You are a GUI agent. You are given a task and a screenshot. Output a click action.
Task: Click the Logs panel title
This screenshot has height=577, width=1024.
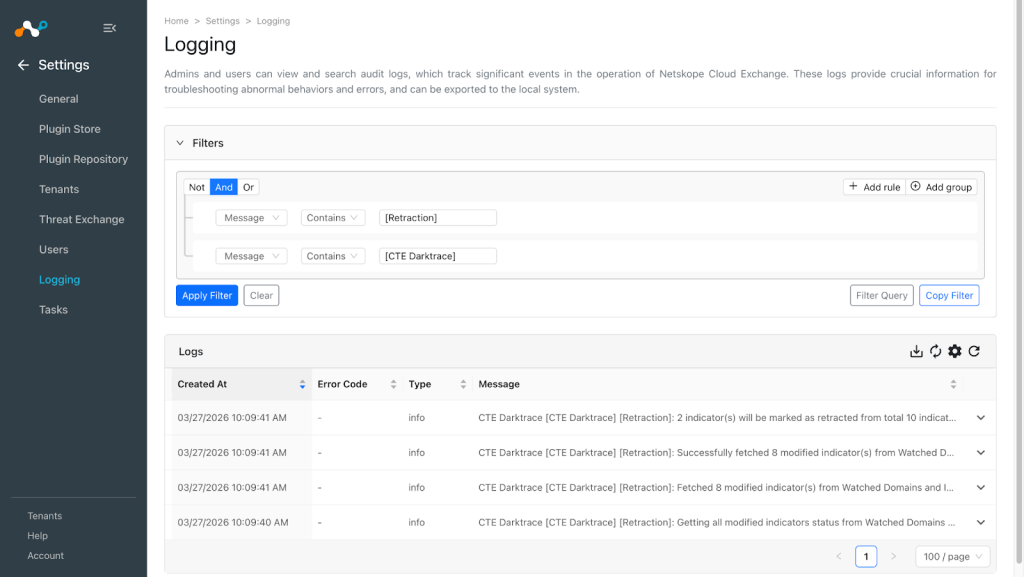pyautogui.click(x=191, y=352)
